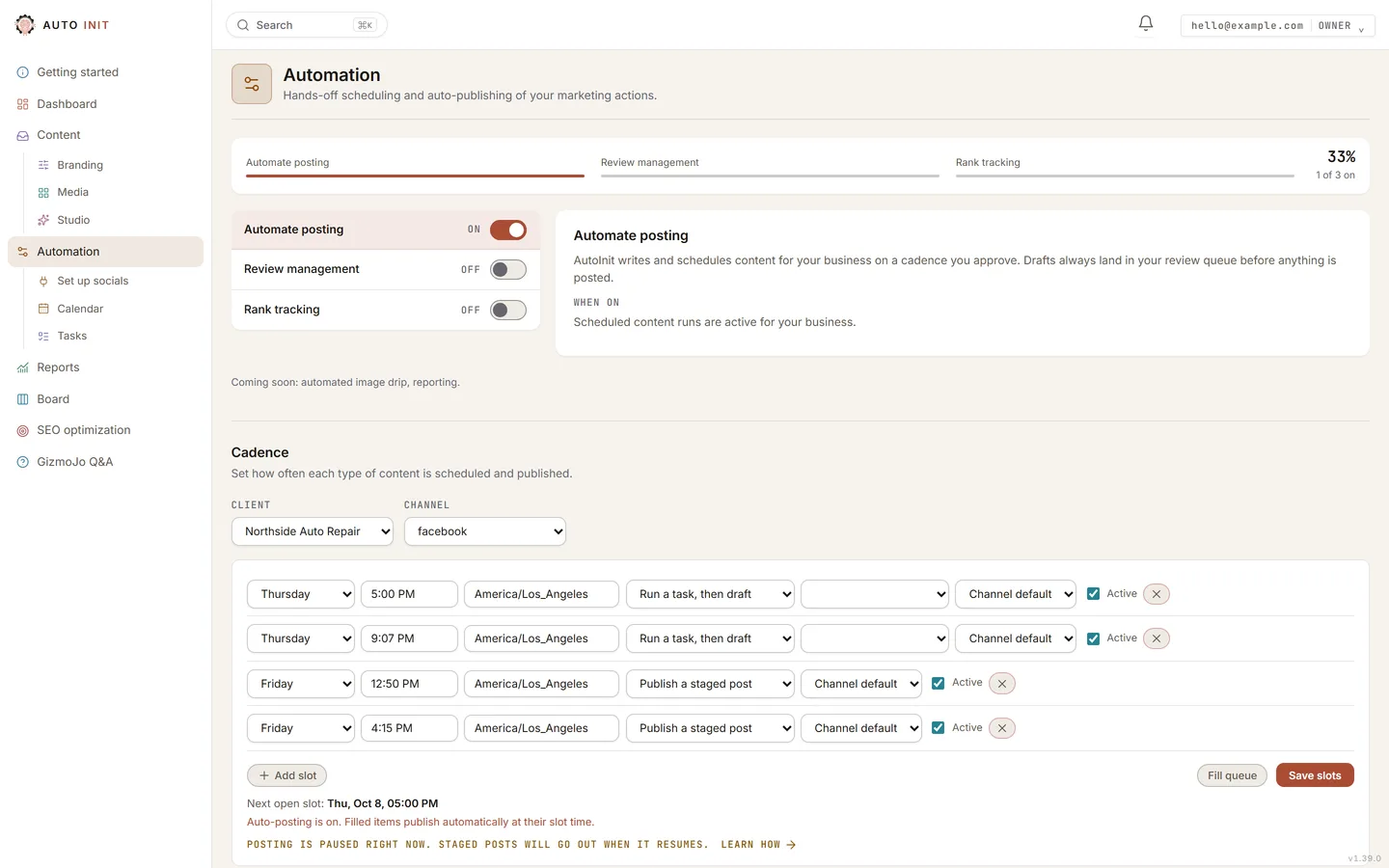Click the Tasks checklist icon

click(43, 337)
